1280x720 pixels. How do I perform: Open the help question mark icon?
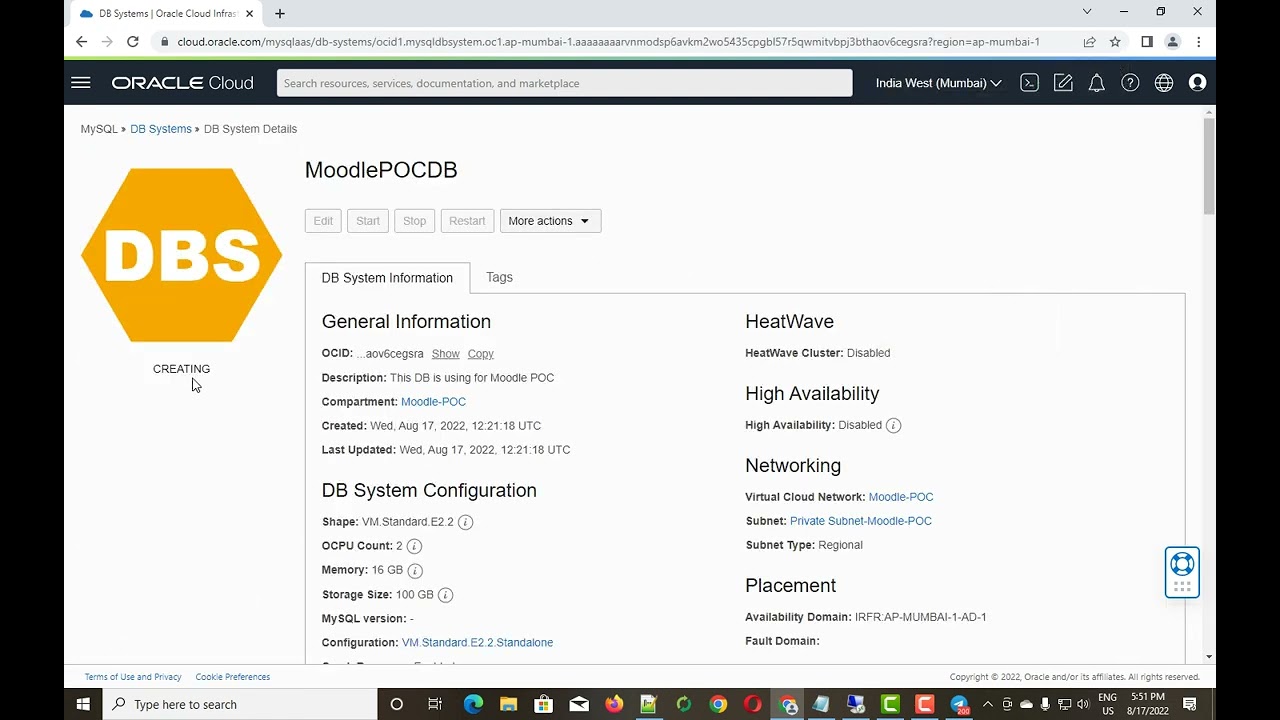(1130, 83)
